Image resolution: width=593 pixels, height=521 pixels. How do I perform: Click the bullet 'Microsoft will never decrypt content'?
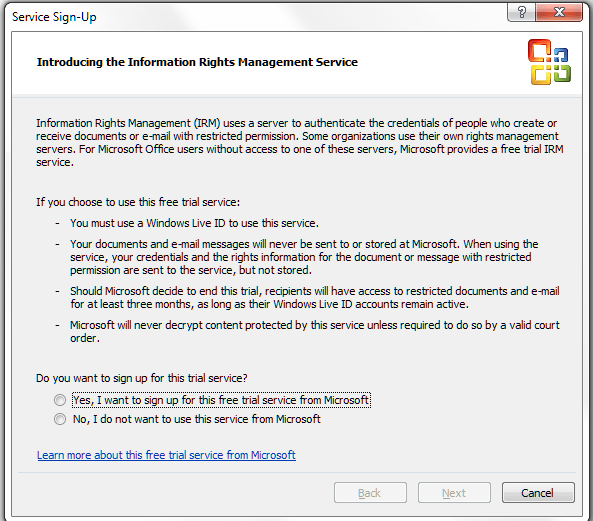click(x=315, y=332)
